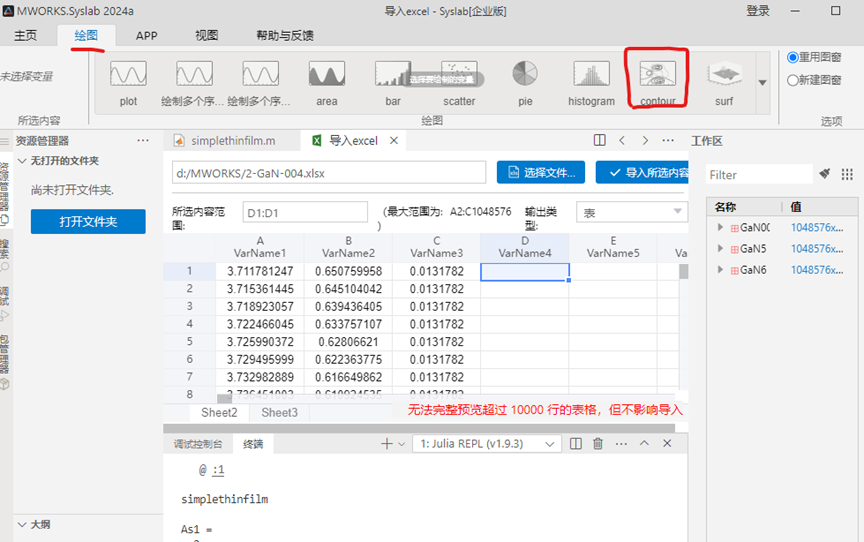
Task: Select column A VarName1 header
Action: pos(260,247)
